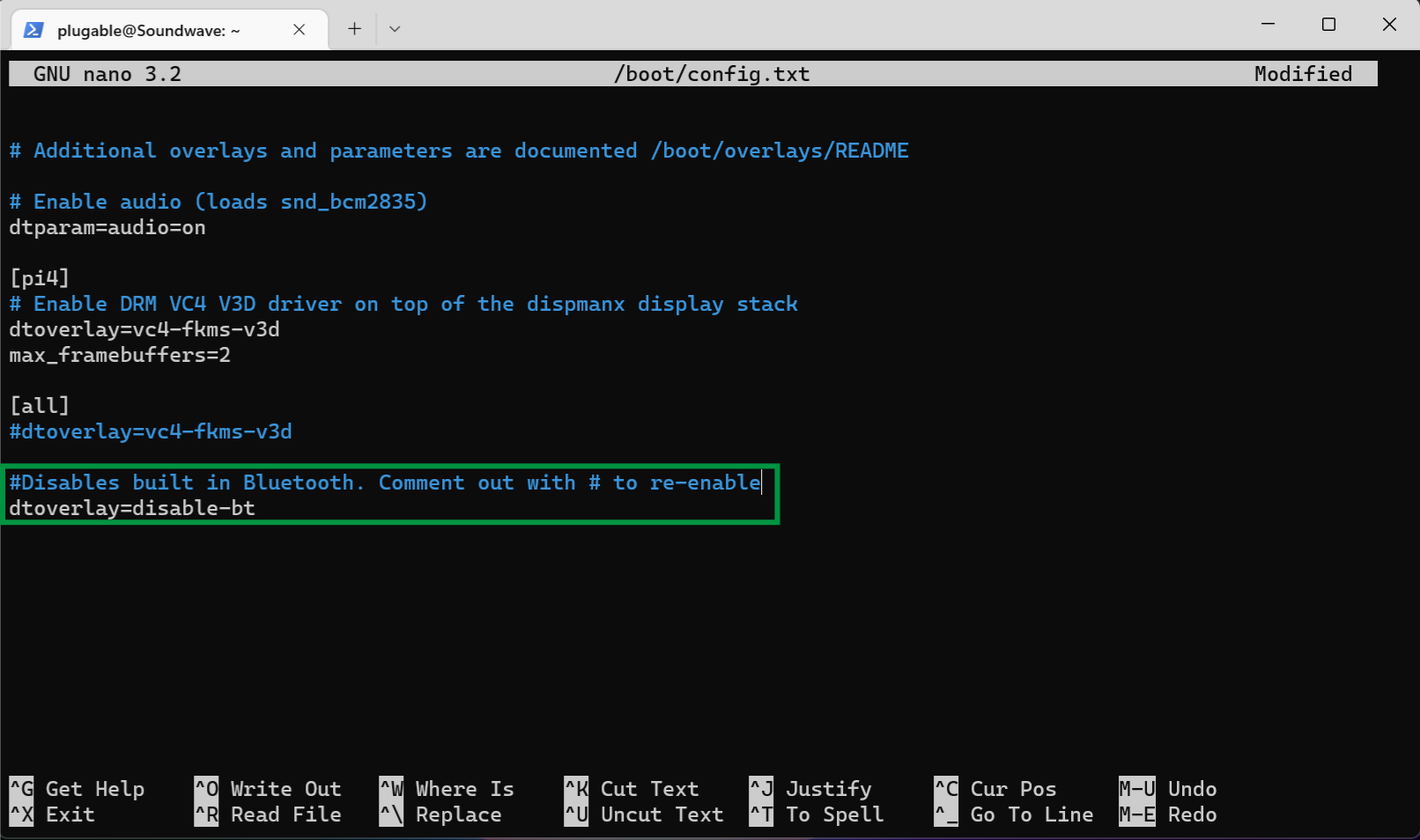Click the PowerShell icon in the terminal tab
Screen dimensions: 1420x840
(x=33, y=30)
